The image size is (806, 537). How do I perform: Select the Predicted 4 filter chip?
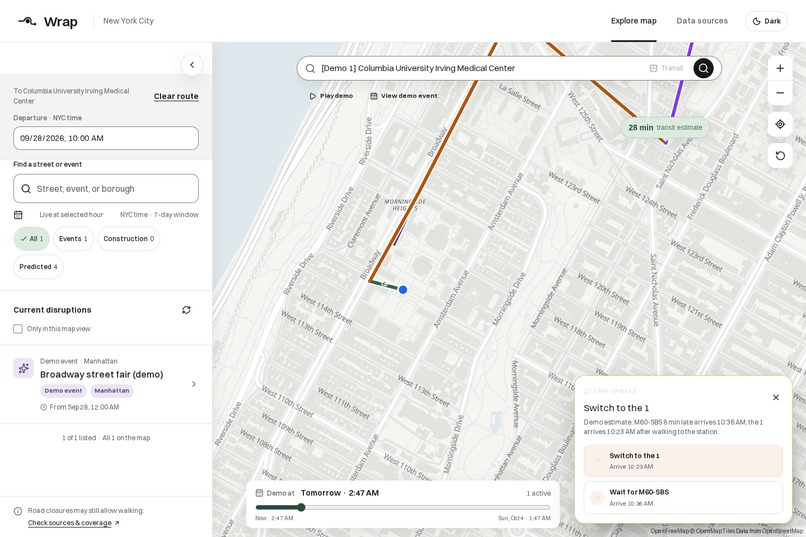coord(38,267)
